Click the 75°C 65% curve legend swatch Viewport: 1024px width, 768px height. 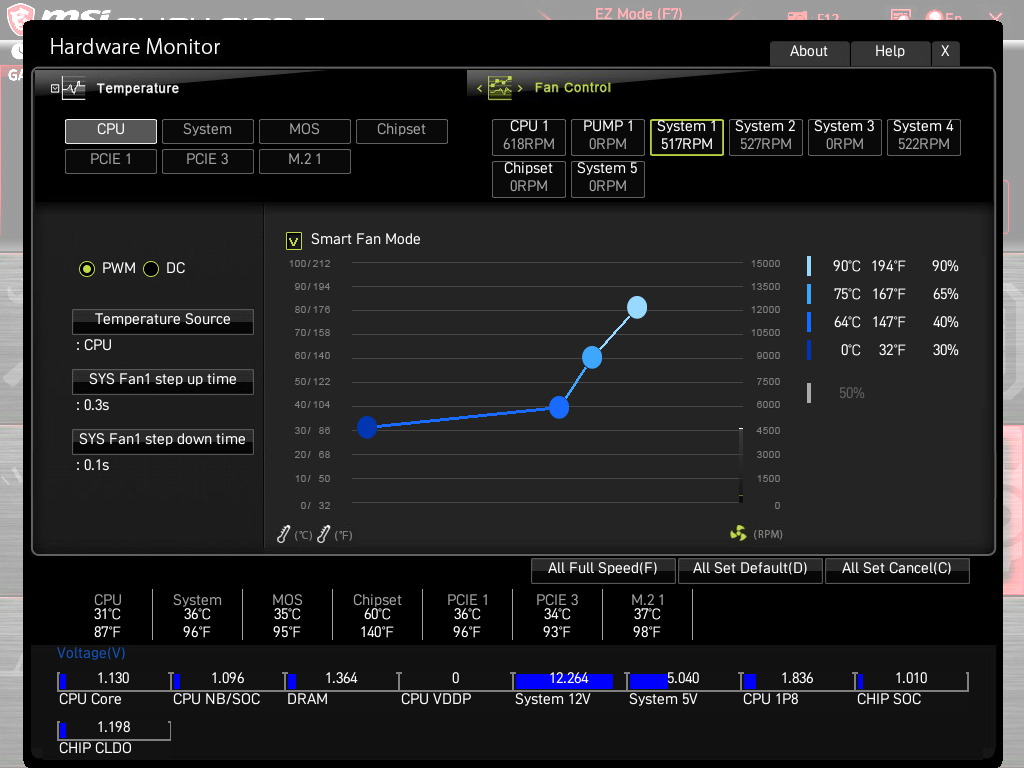point(809,294)
